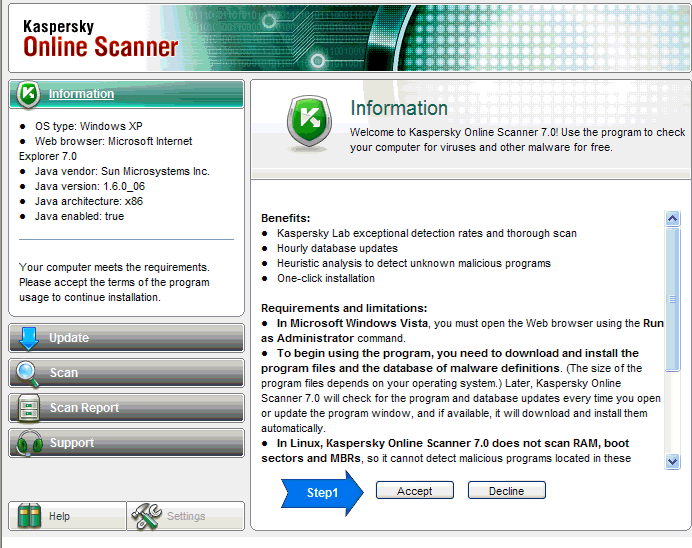Open the Information link in the sidebar
The image size is (692, 548).
81,94
